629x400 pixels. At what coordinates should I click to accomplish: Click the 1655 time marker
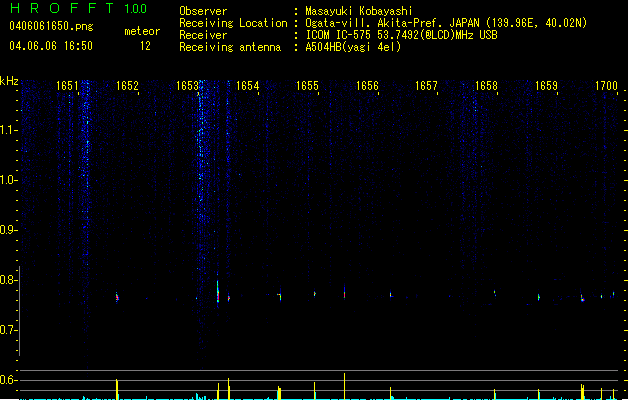307,86
